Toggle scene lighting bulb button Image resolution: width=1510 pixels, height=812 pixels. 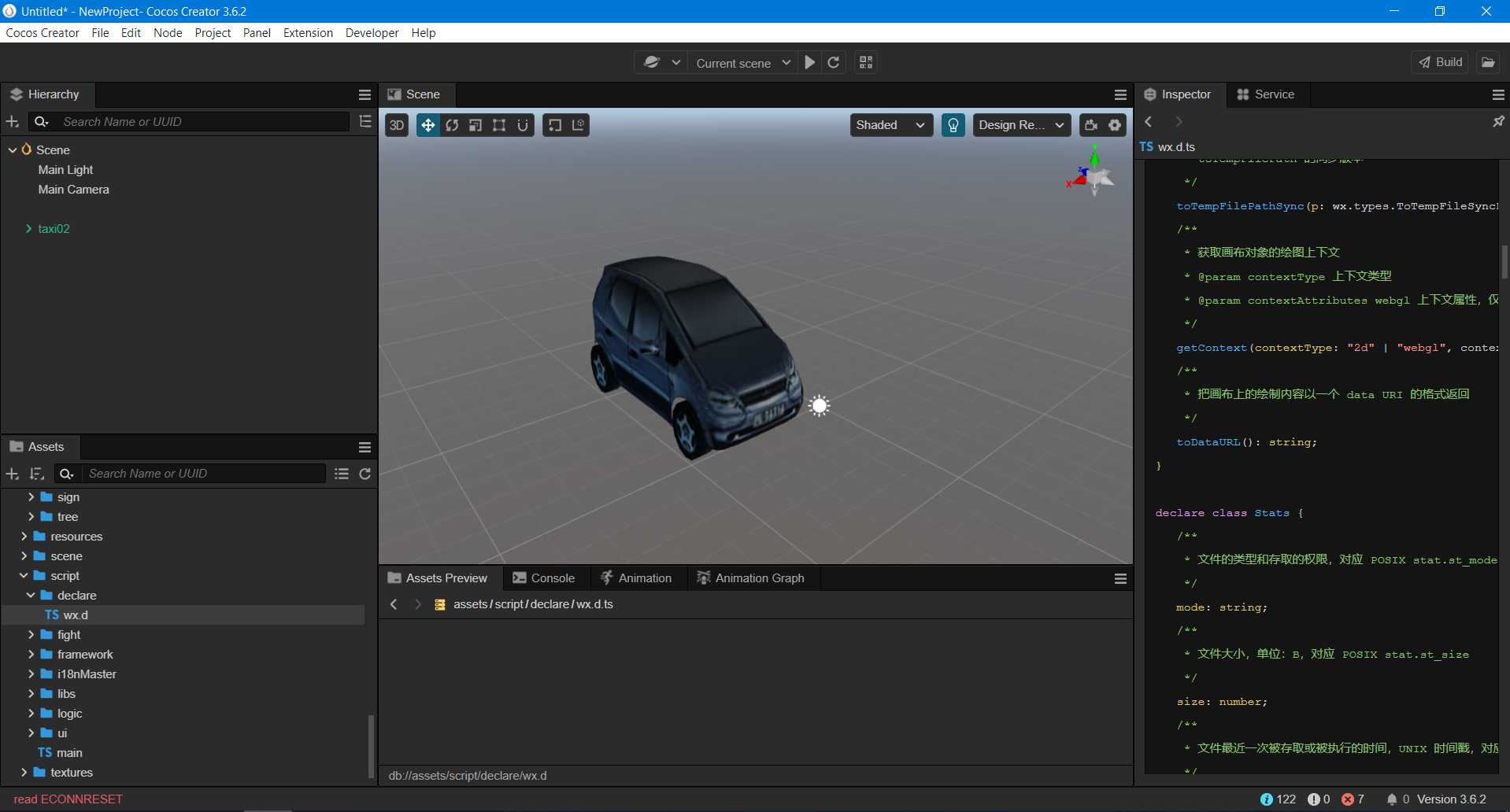pyautogui.click(x=953, y=125)
